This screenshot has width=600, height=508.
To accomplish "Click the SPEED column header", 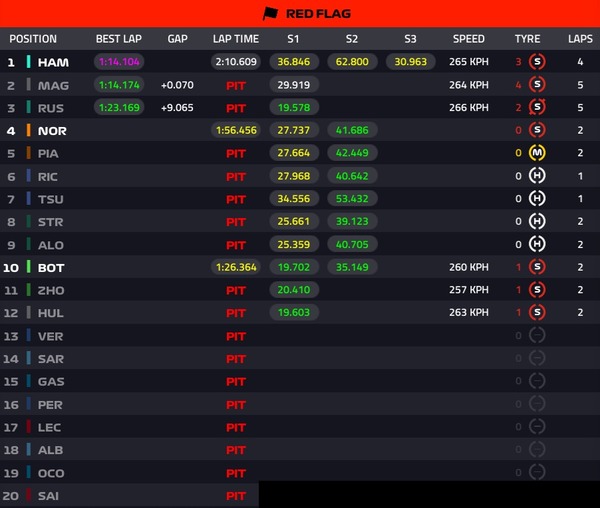I will click(x=469, y=39).
